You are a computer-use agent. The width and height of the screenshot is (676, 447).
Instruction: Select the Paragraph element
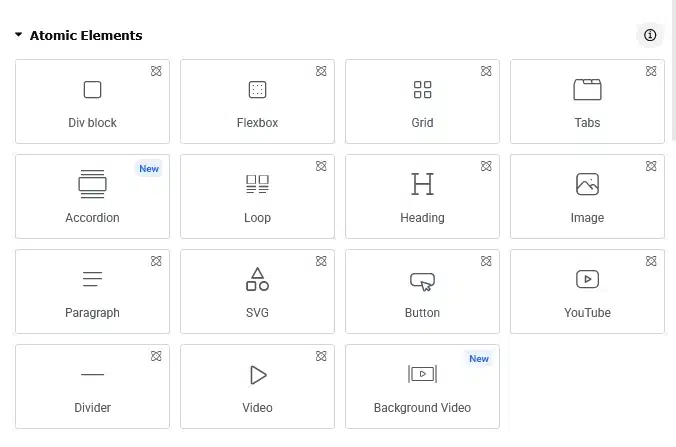(x=92, y=291)
